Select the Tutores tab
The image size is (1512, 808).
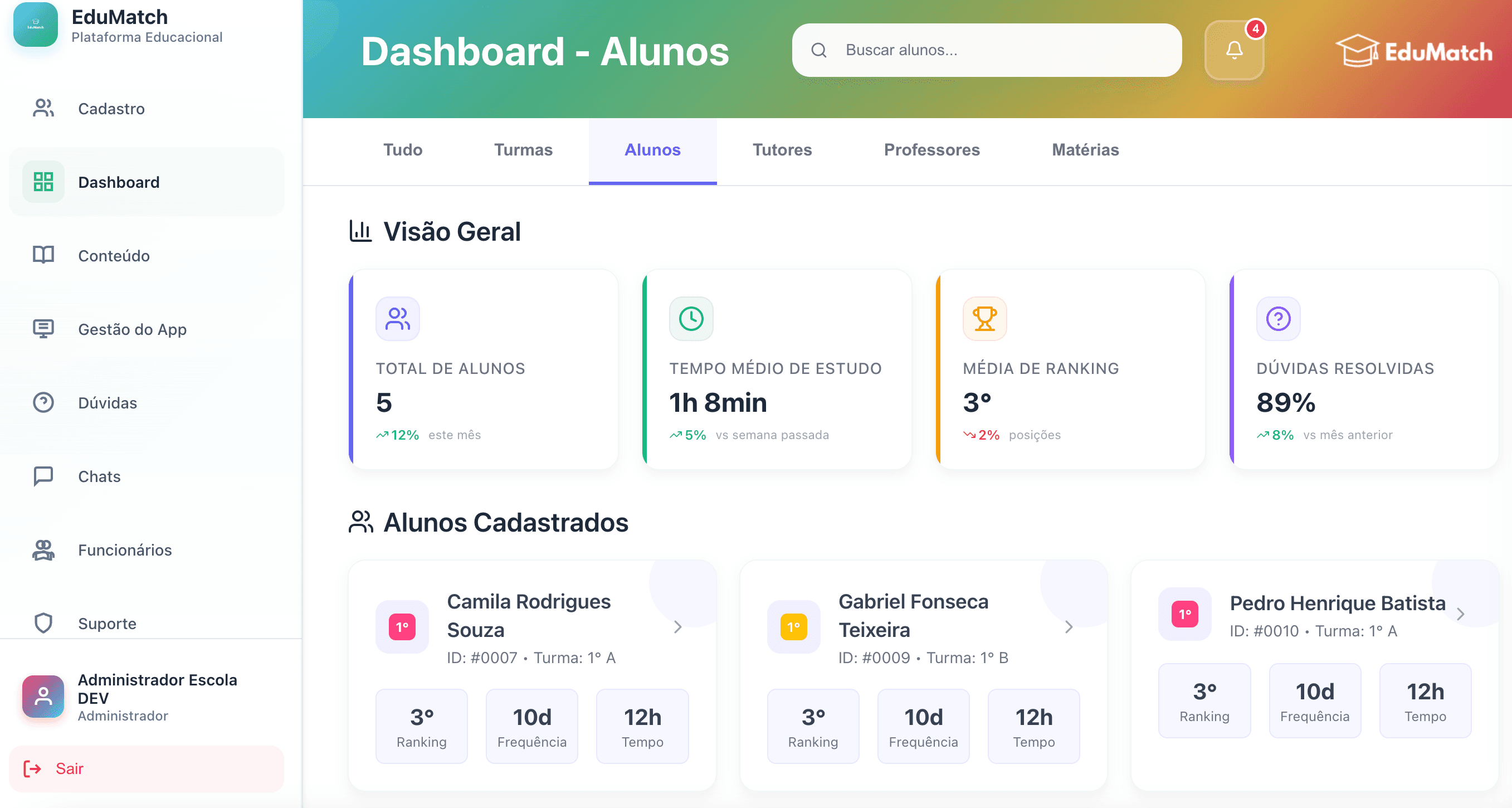[782, 150]
